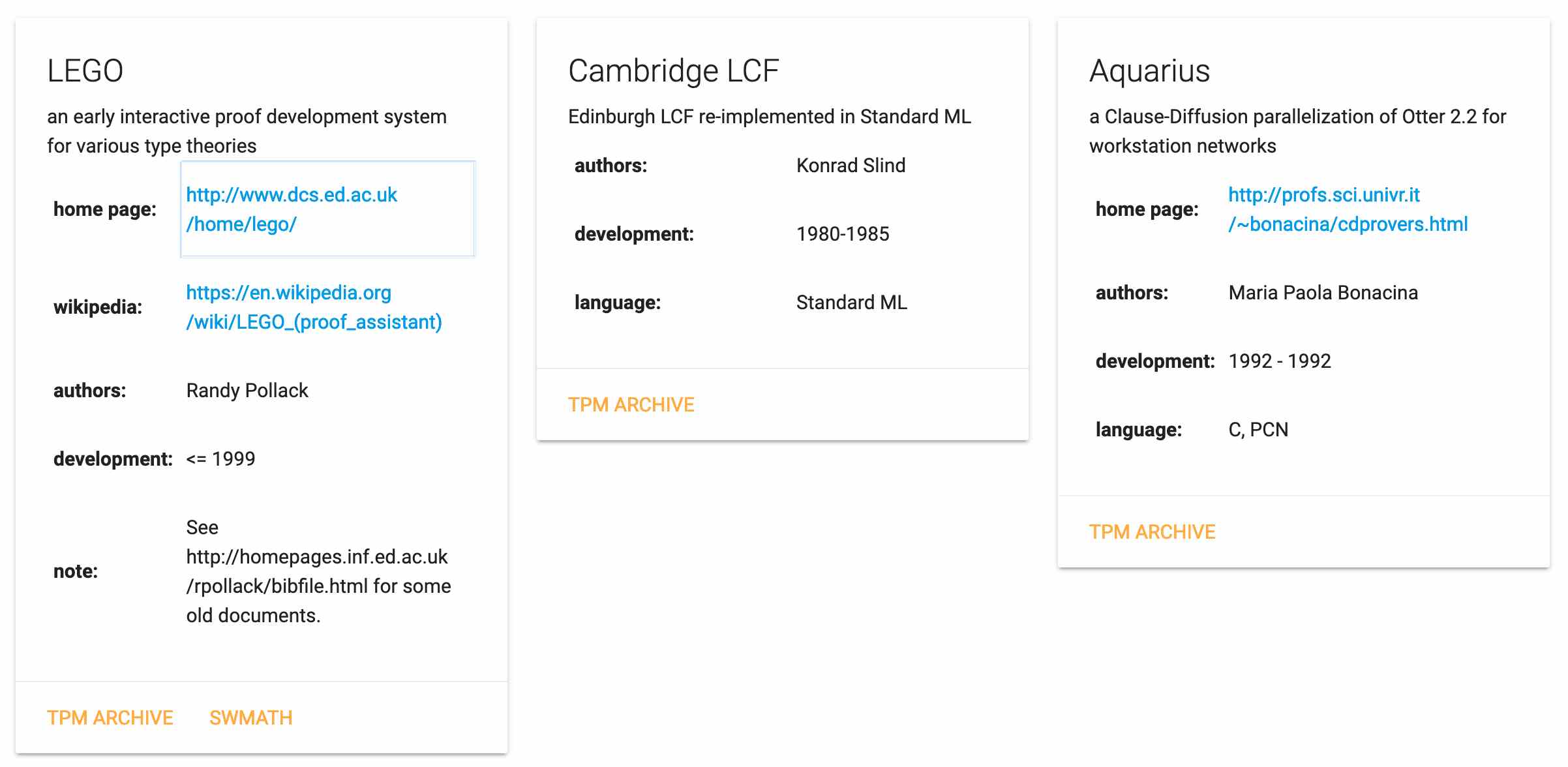This screenshot has height=767, width=1568.
Task: Click the author name Konrad Slind
Action: coord(851,165)
